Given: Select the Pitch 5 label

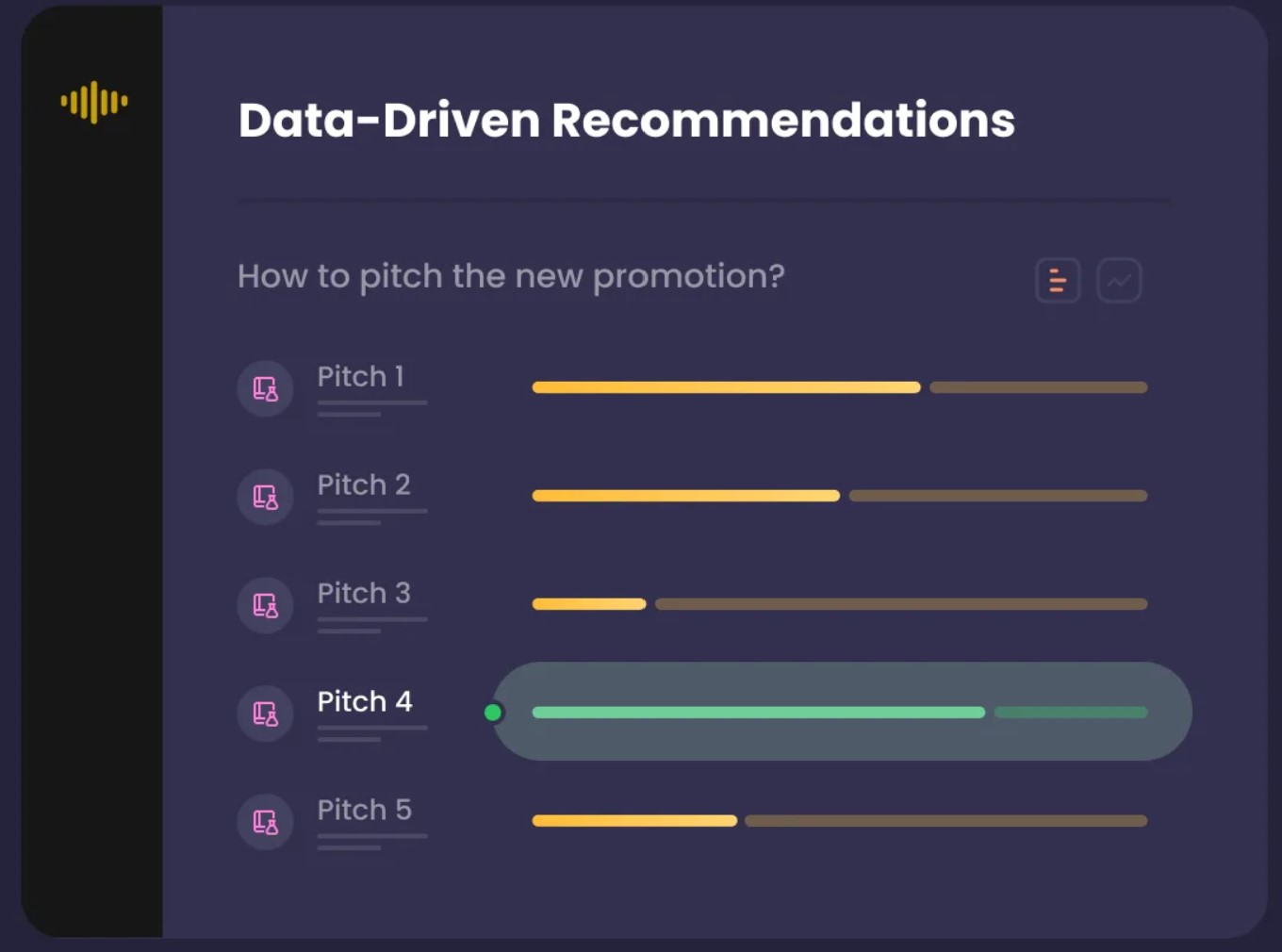Looking at the screenshot, I should [365, 810].
